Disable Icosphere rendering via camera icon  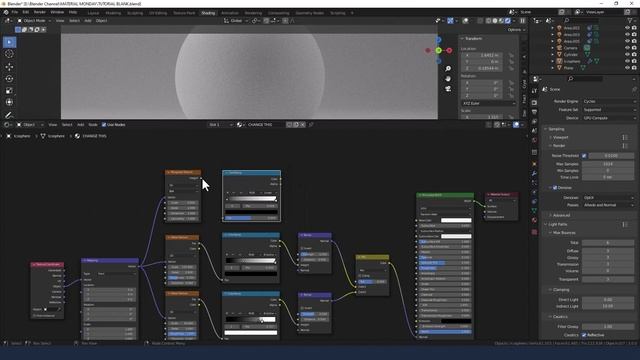pyautogui.click(x=634, y=61)
